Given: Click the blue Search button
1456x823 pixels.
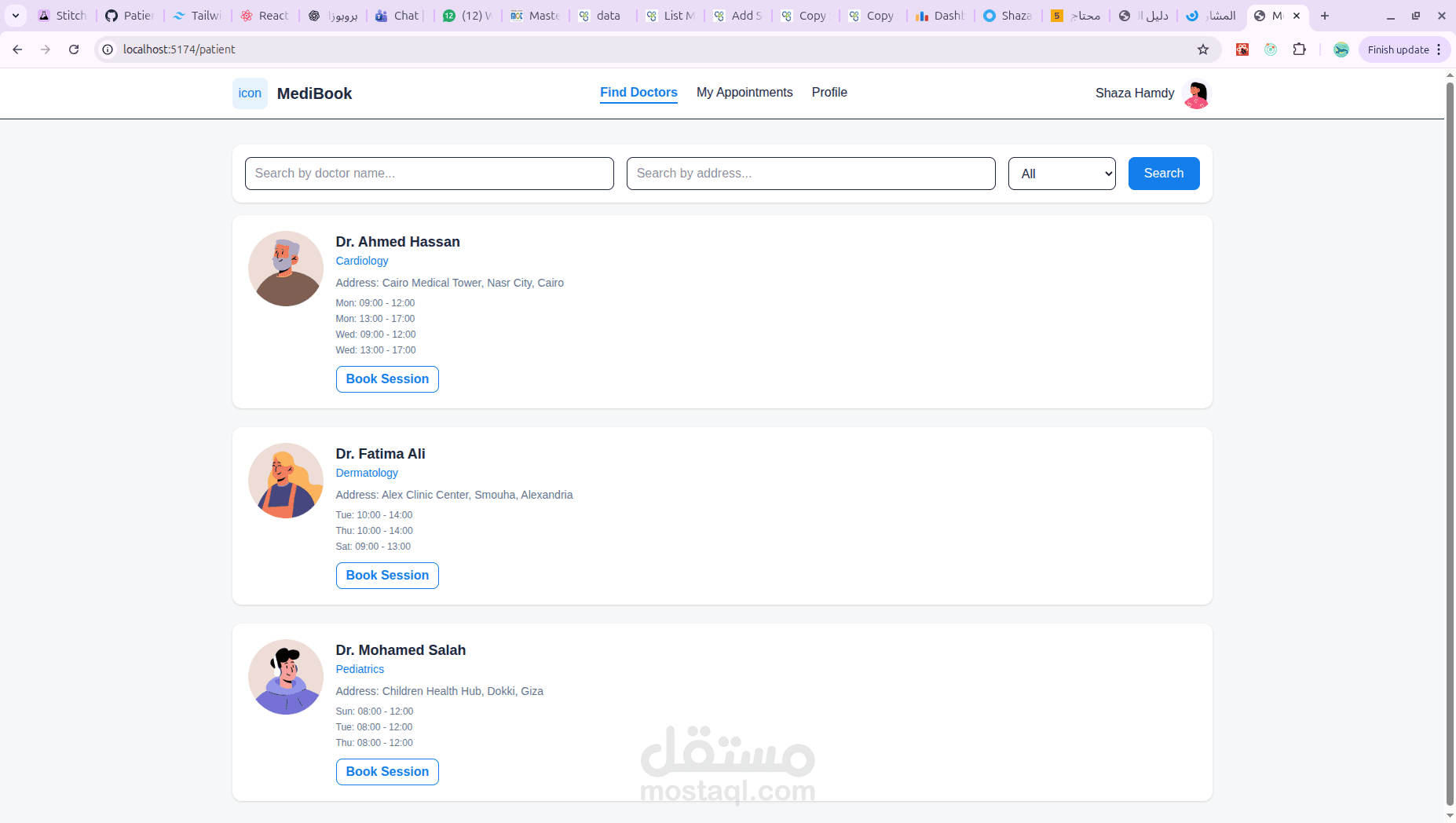Looking at the screenshot, I should point(1164,174).
